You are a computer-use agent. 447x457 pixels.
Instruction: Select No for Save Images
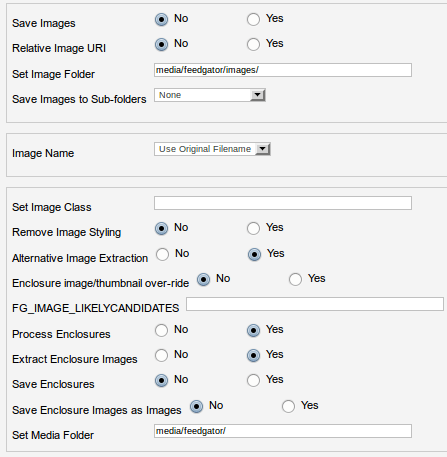[161, 19]
